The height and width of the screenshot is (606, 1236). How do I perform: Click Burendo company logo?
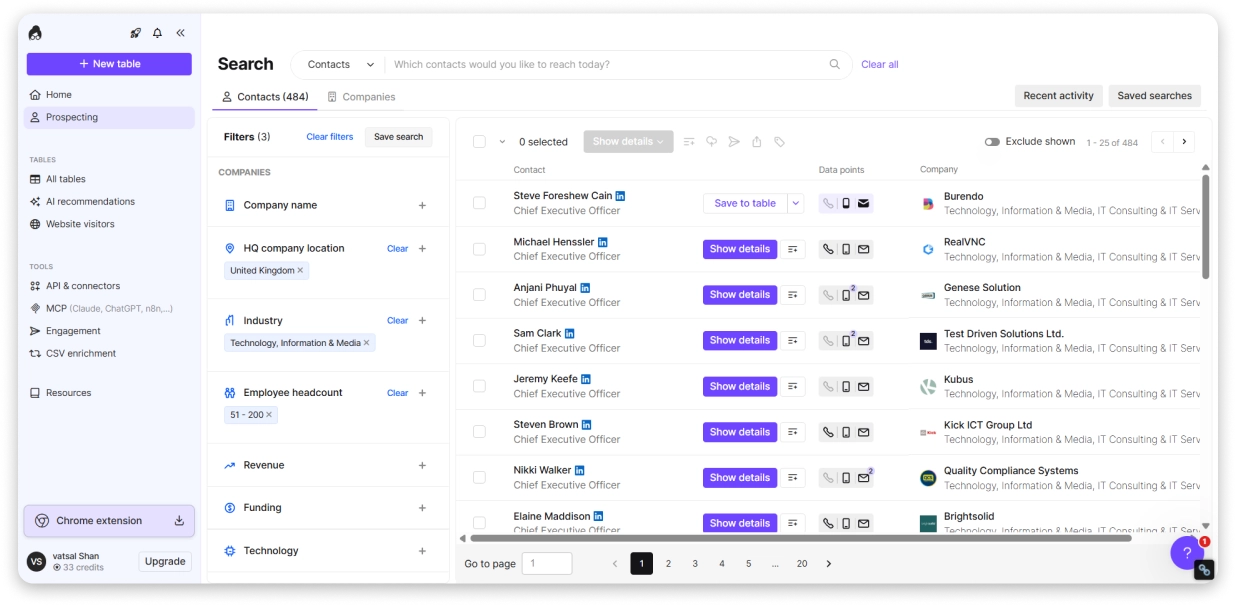pyautogui.click(x=928, y=204)
